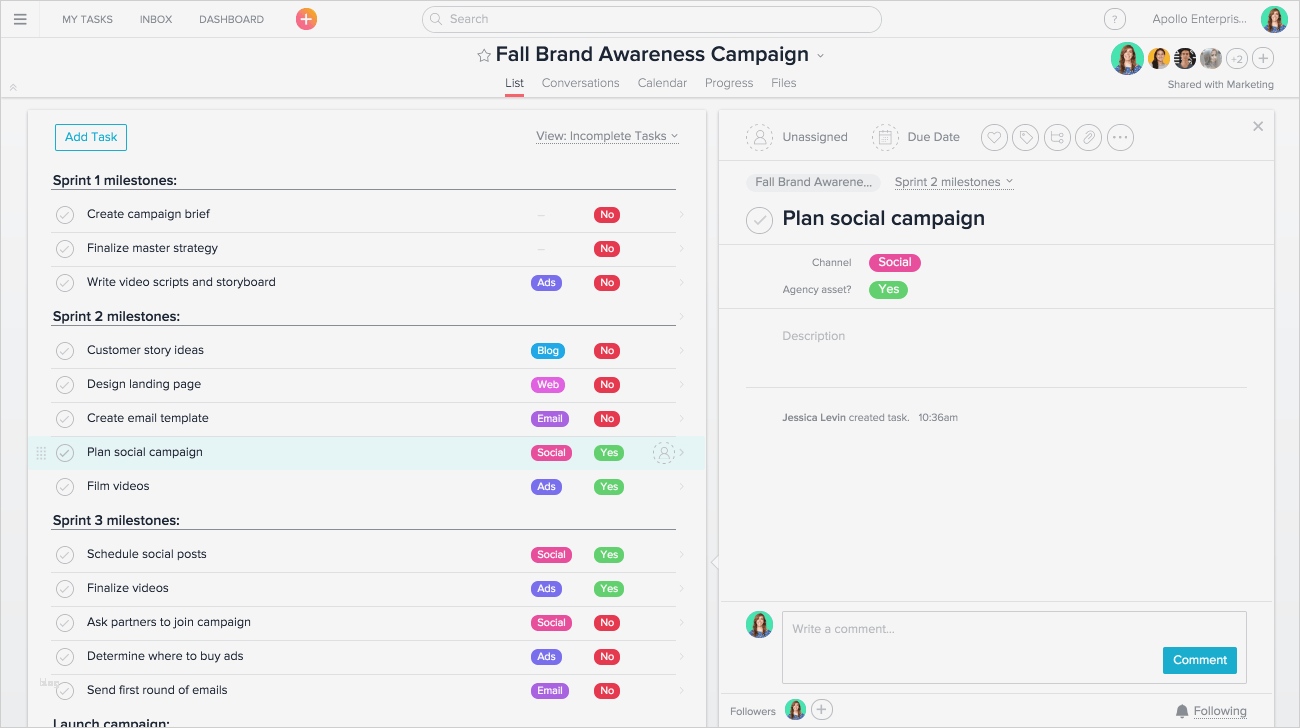The width and height of the screenshot is (1300, 728).
Task: Open the hamburger sidebar menu
Action: [x=20, y=19]
